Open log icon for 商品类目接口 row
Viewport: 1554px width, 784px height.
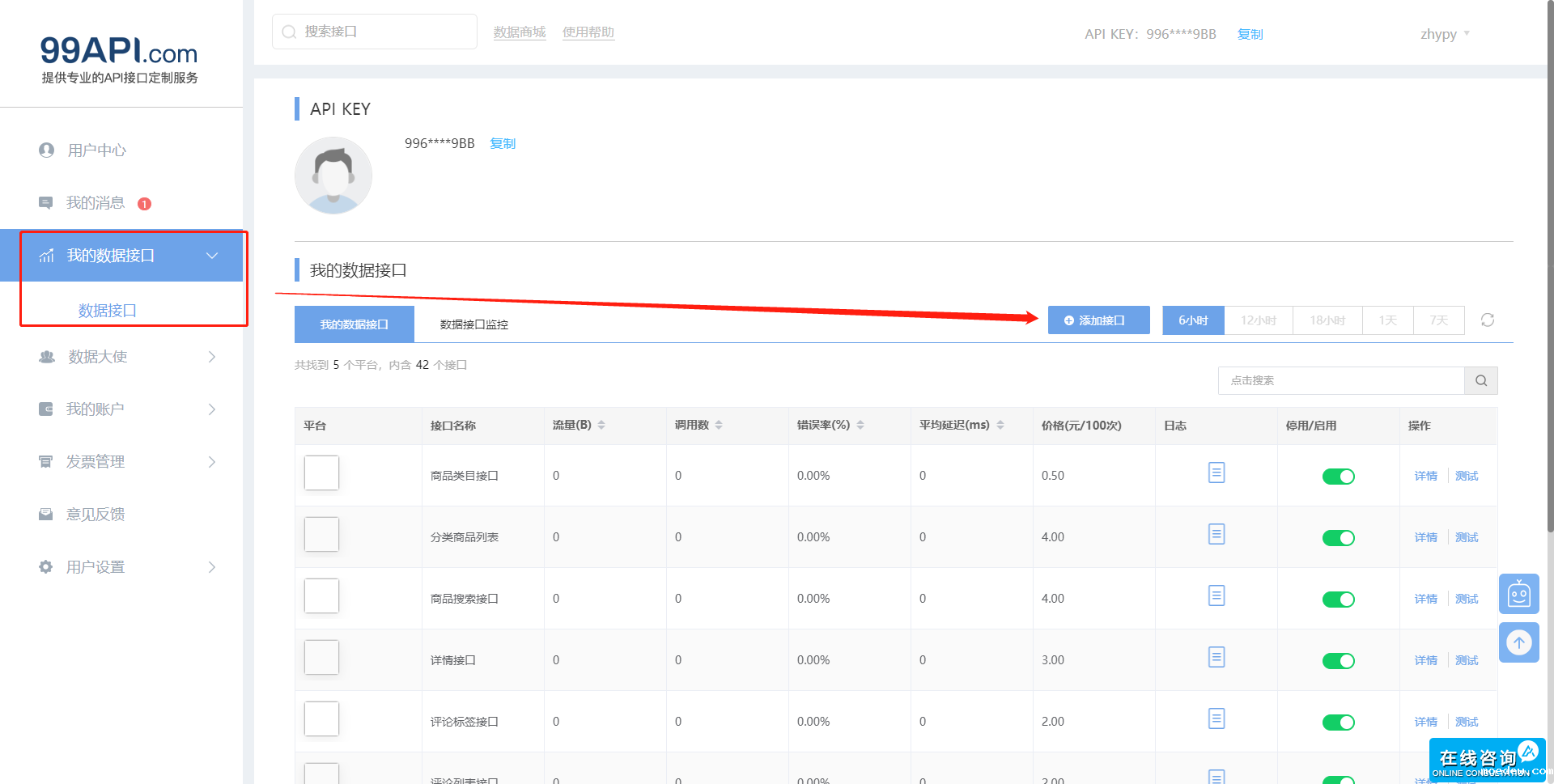coord(1216,473)
